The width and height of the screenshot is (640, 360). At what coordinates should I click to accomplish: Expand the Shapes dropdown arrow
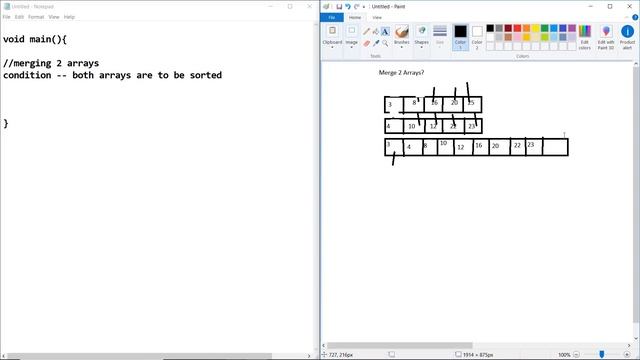coord(422,47)
